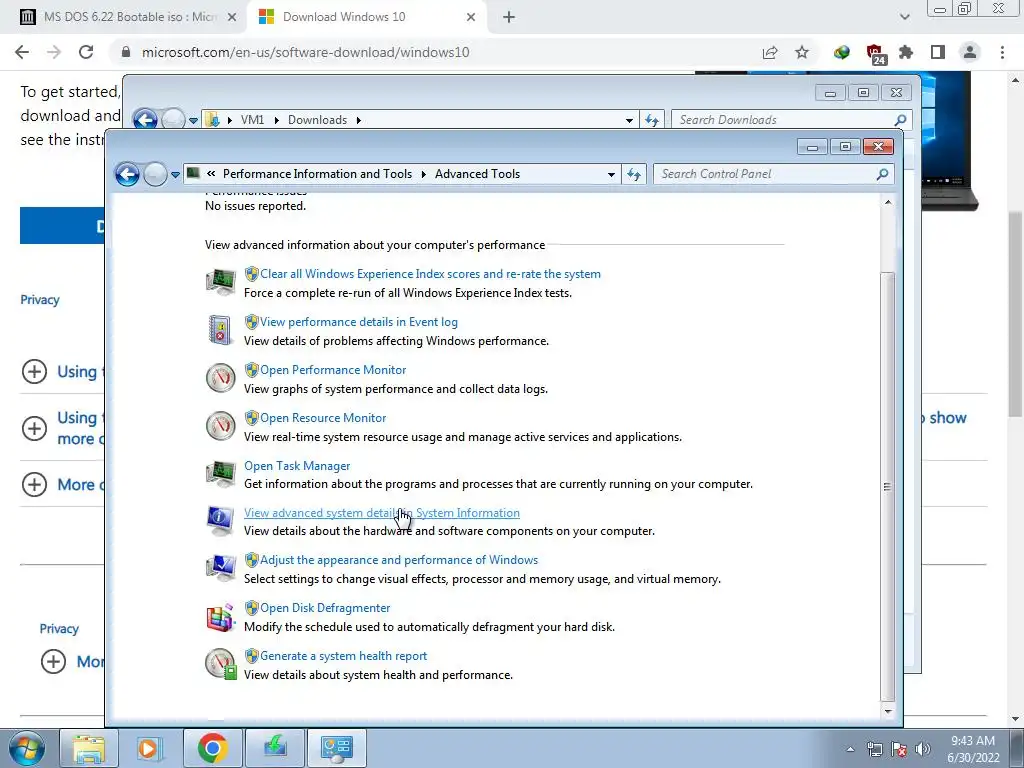Open Chrome three-dot menu
Screen dimensions: 1024x768
(x=1002, y=52)
